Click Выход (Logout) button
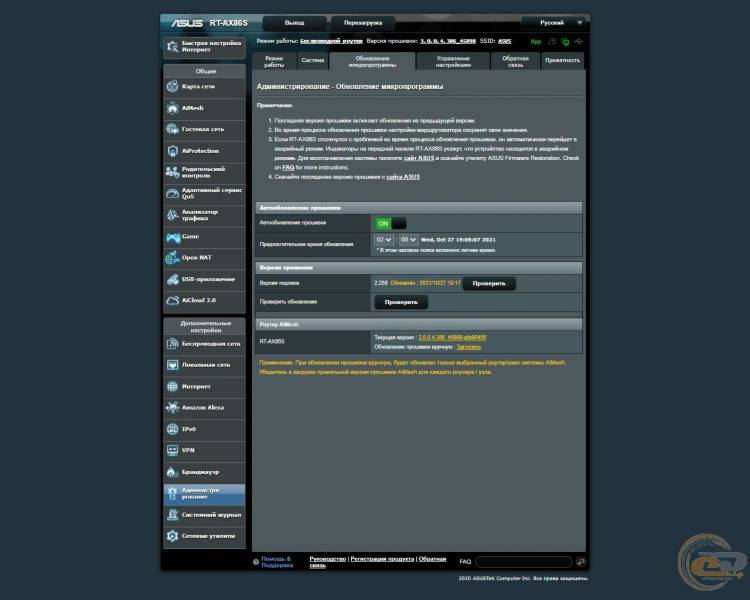The image size is (750, 600). [294, 23]
